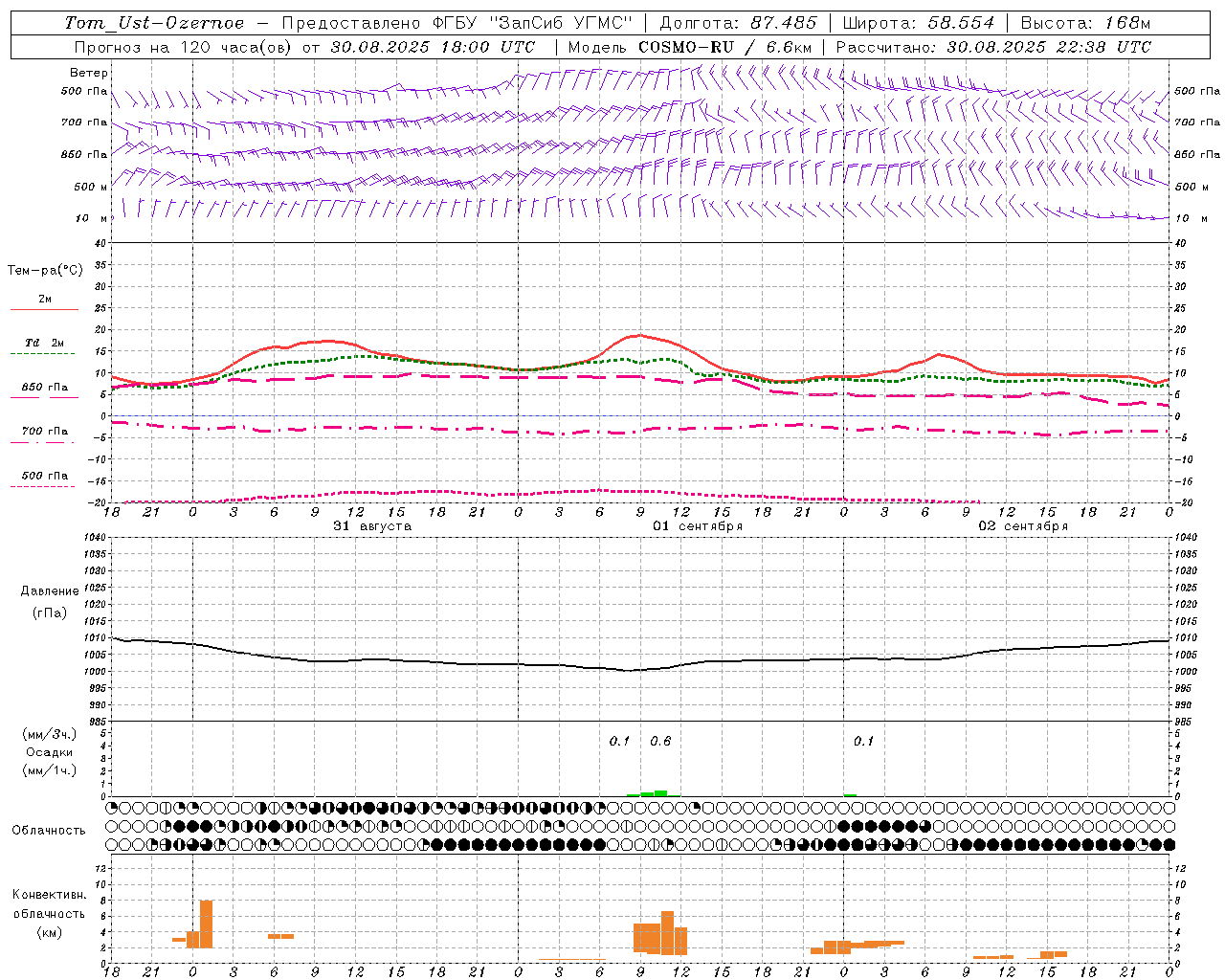Click the (мм/3ч.) precipitation unit label
Viewport: 1225px width, 980px height.
pos(50,734)
